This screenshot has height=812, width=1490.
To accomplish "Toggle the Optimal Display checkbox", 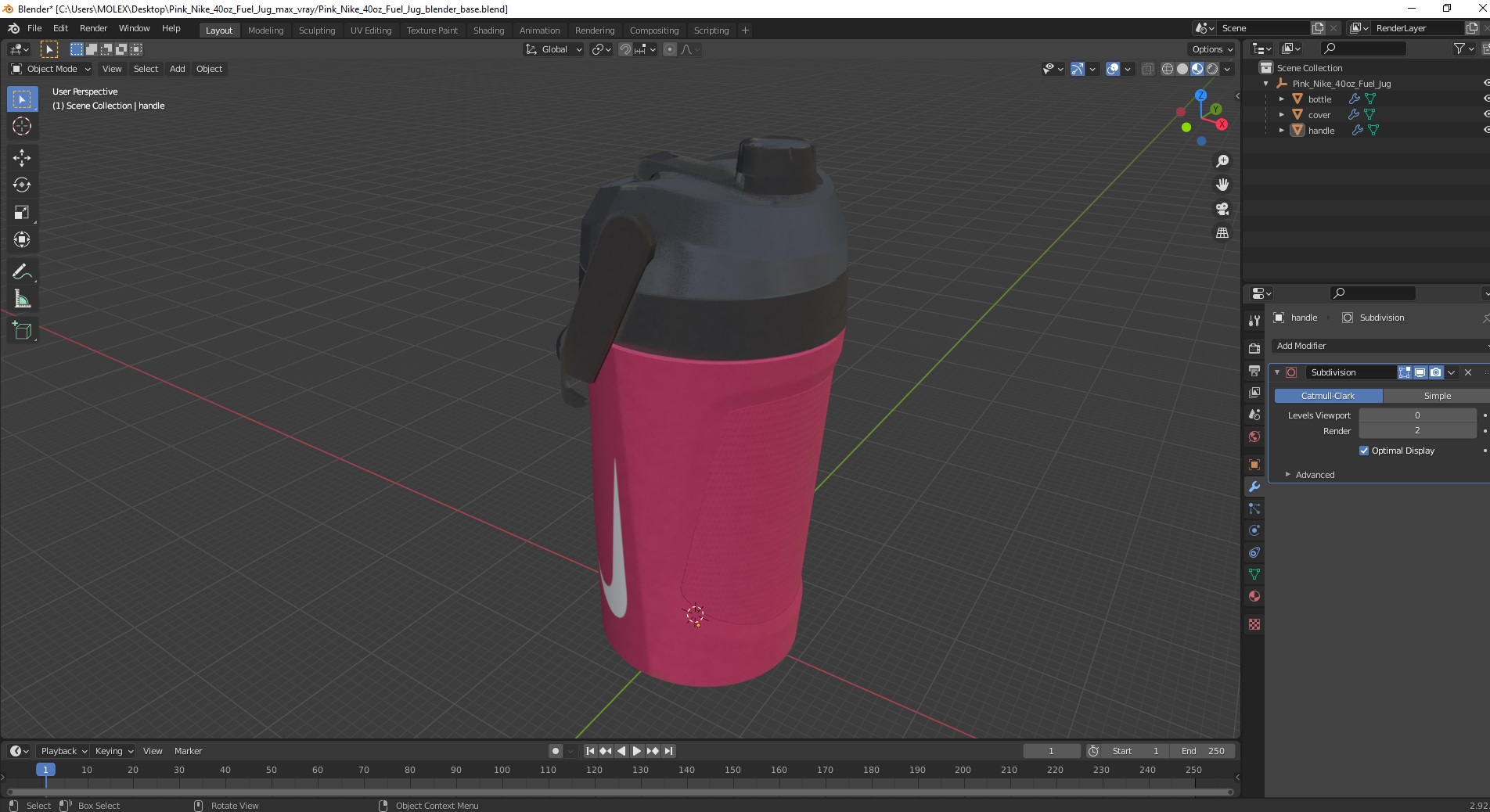I will pyautogui.click(x=1364, y=451).
